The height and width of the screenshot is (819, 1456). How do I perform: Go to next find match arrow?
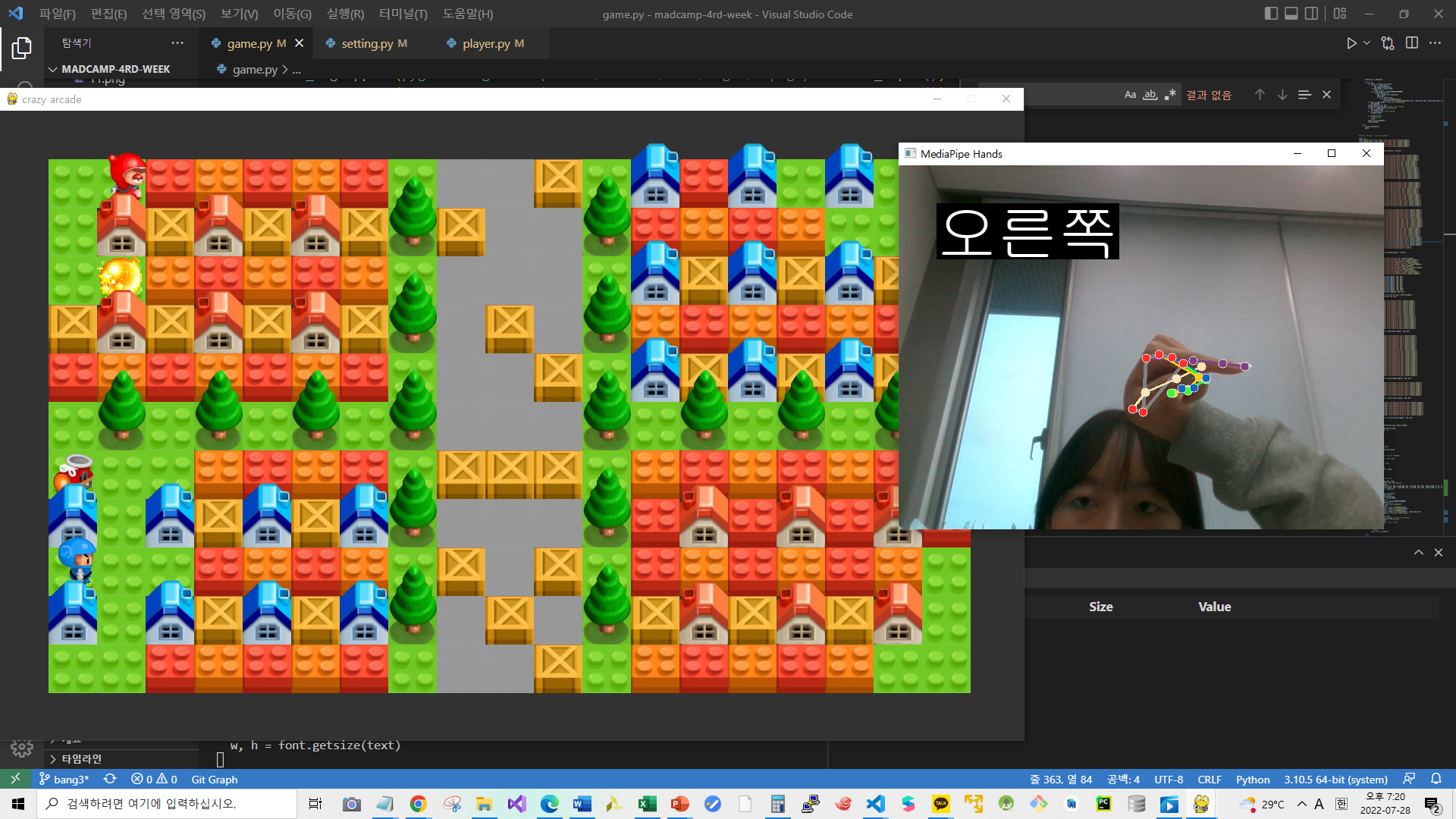(x=1282, y=95)
